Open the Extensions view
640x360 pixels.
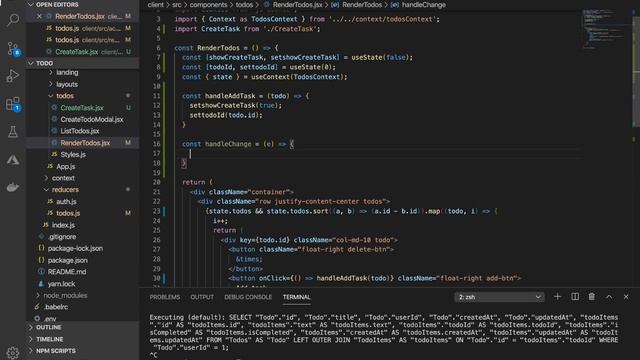(13, 104)
